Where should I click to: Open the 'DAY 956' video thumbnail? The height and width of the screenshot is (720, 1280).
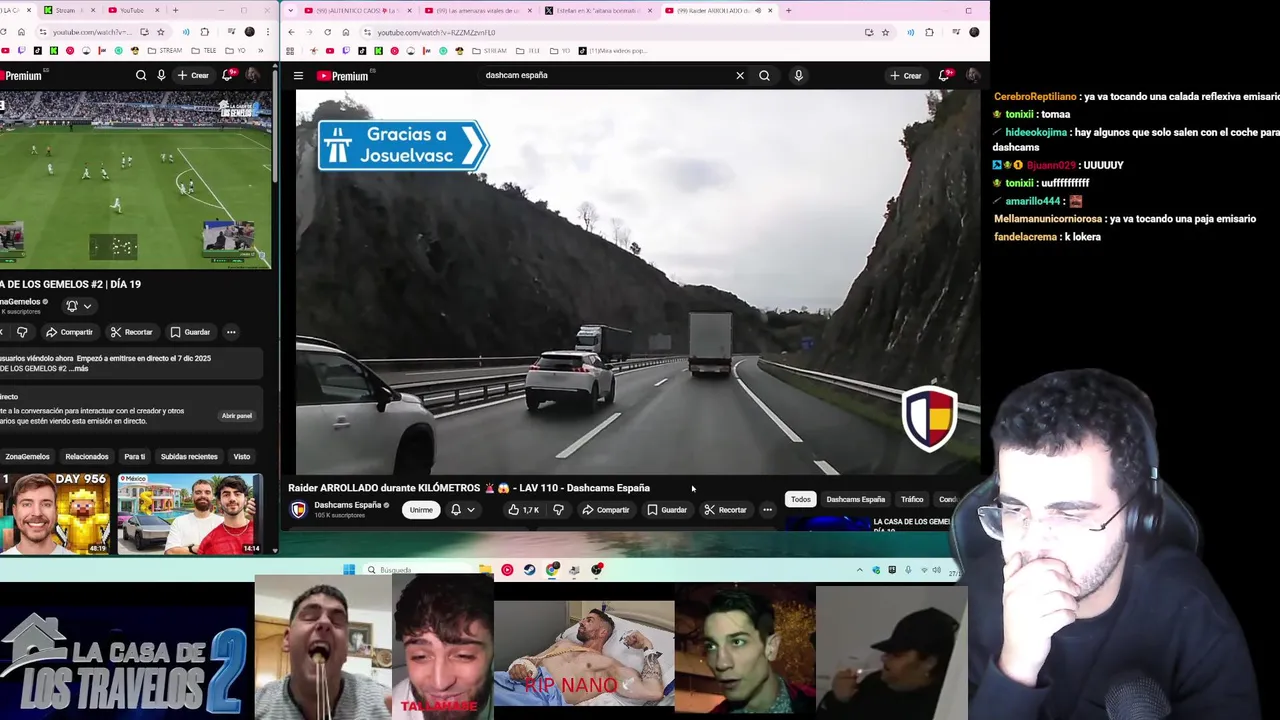point(54,514)
